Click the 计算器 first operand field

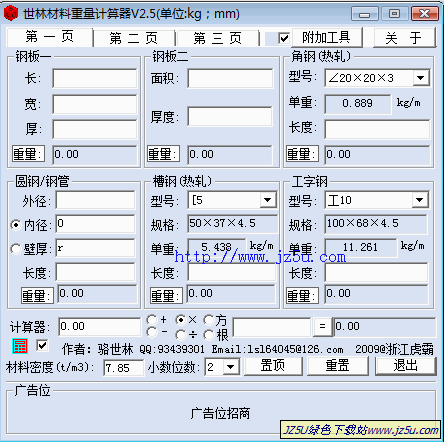(x=100, y=327)
